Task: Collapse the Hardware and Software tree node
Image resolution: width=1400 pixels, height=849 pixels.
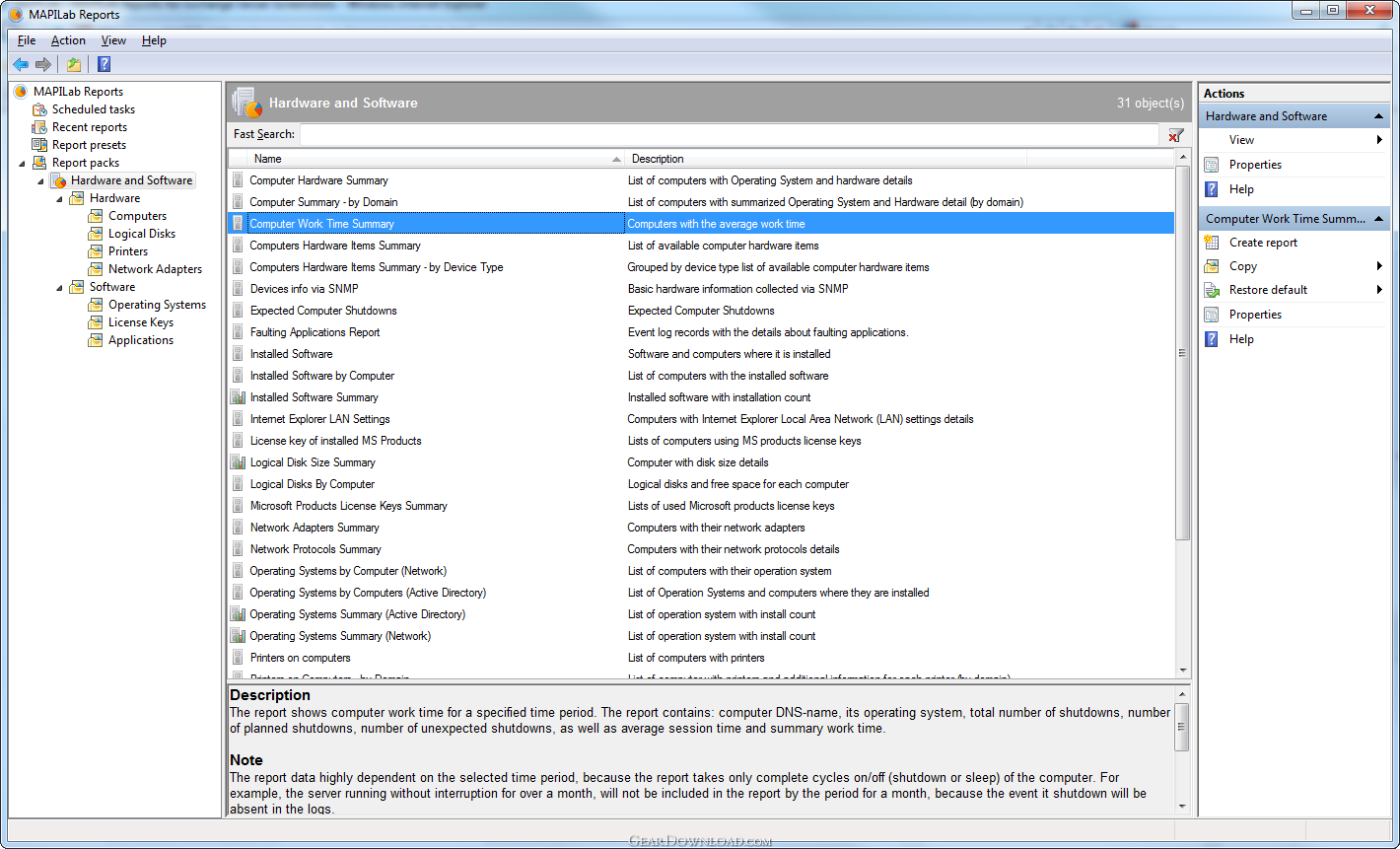Action: pos(41,180)
